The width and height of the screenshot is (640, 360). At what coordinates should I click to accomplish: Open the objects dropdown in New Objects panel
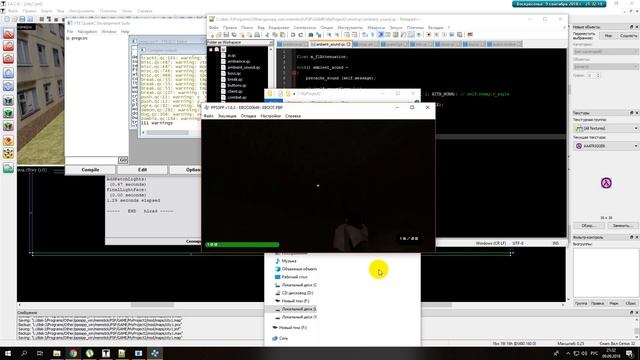pos(606,67)
